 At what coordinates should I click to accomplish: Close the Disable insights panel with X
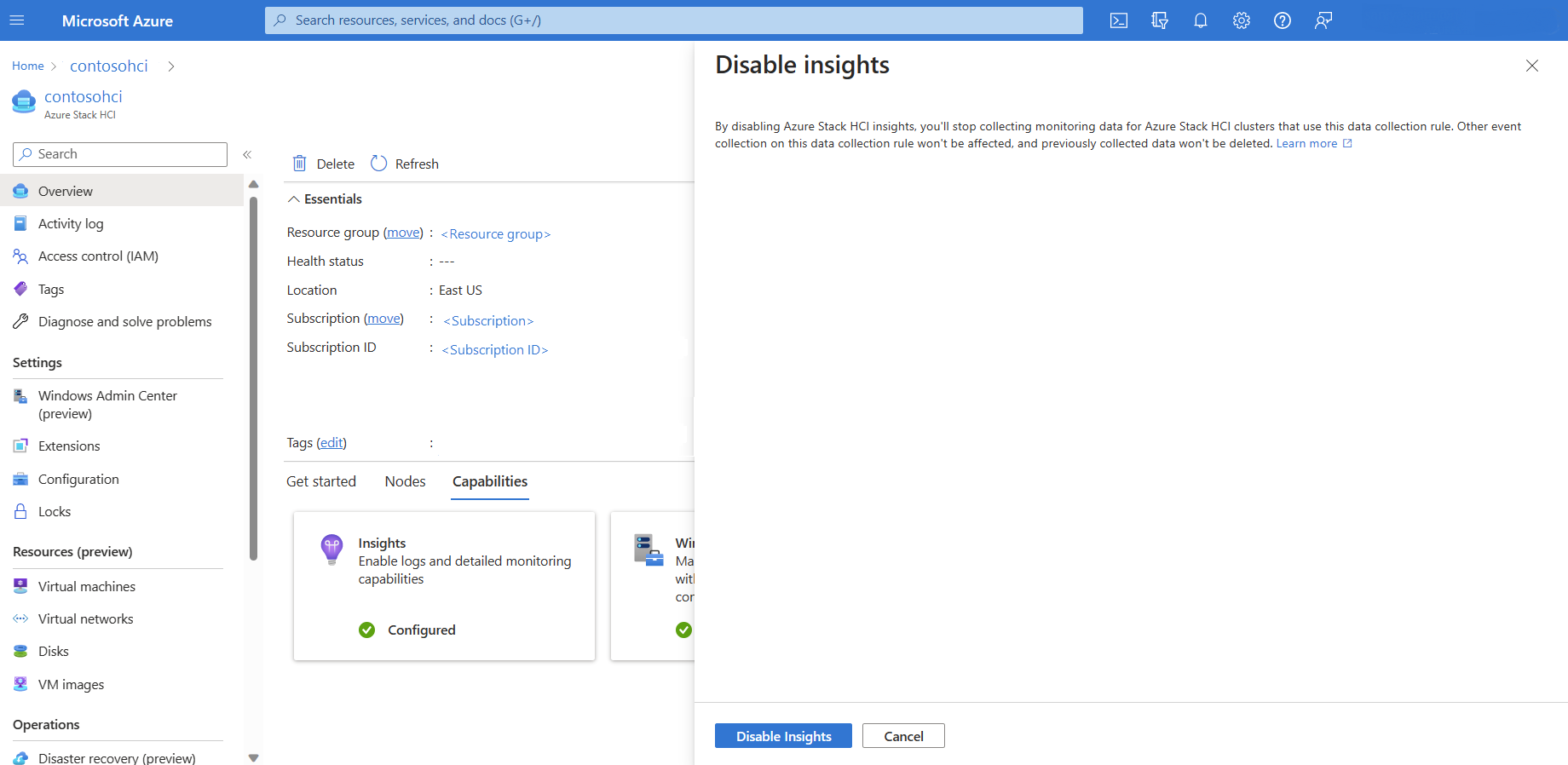[1532, 66]
